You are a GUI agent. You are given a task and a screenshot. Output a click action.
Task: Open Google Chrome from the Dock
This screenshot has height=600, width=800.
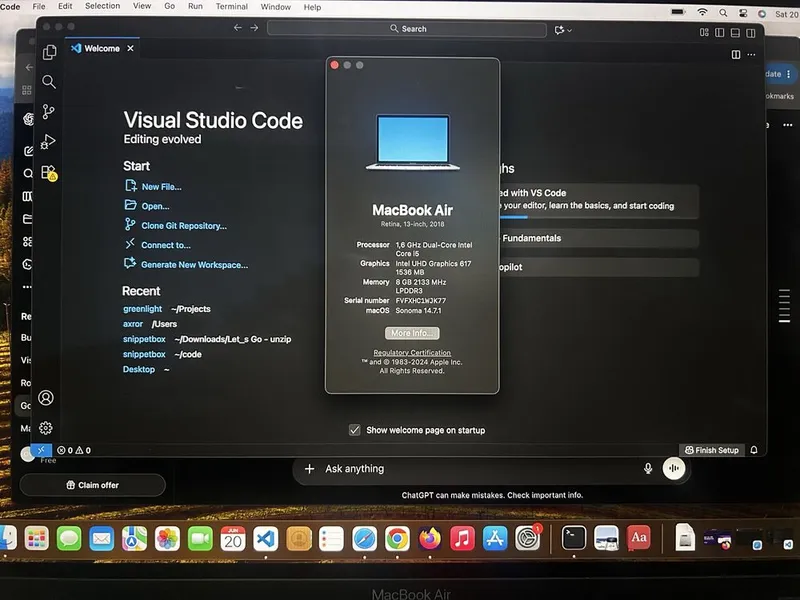pyautogui.click(x=397, y=538)
